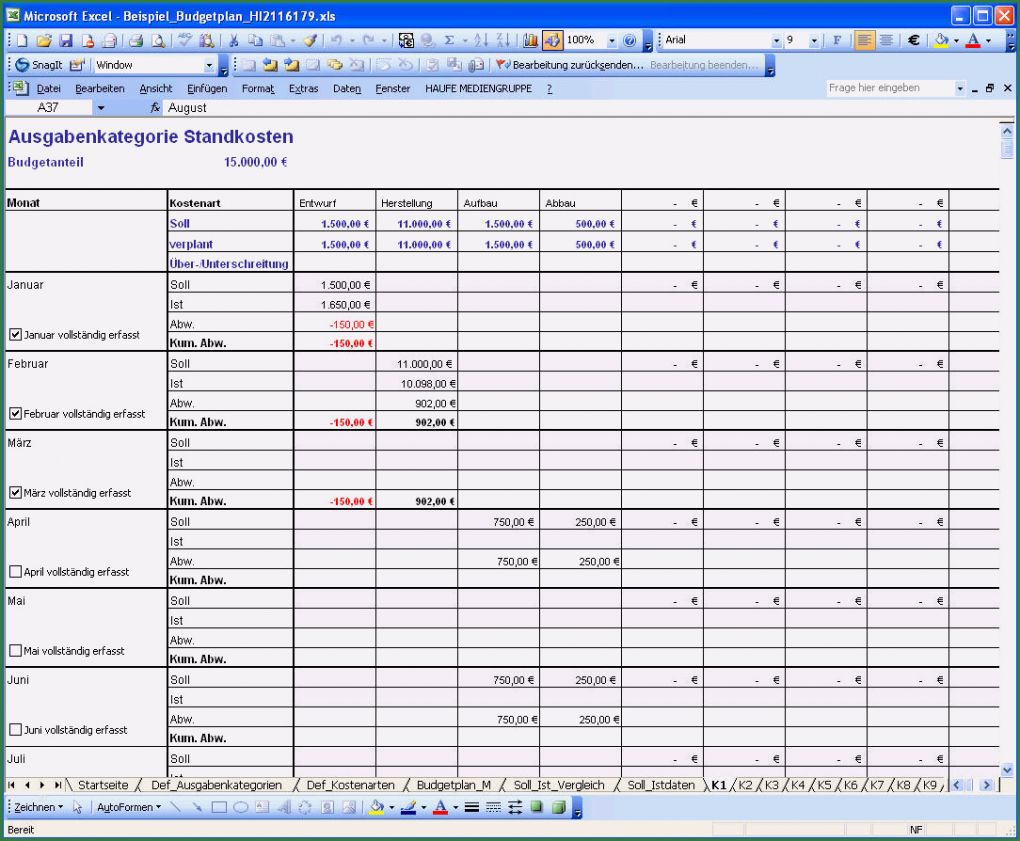Viewport: 1020px width, 841px height.
Task: Insert a rectangle from the Drawing toolbar
Action: coord(218,807)
